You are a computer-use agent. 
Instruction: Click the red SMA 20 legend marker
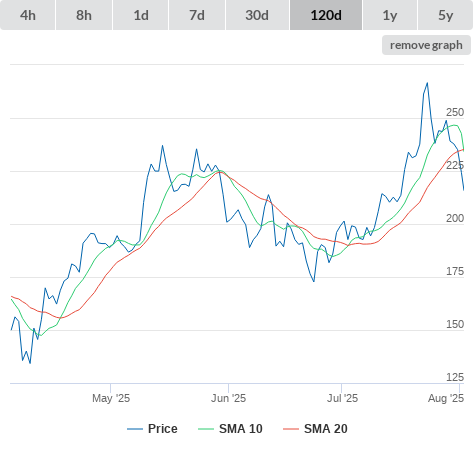coord(291,429)
